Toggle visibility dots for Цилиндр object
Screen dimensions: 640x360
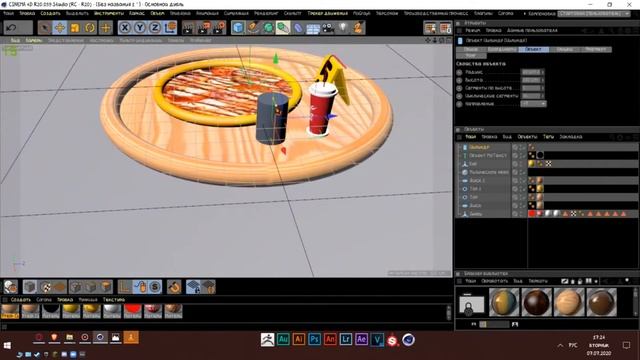pyautogui.click(x=521, y=147)
